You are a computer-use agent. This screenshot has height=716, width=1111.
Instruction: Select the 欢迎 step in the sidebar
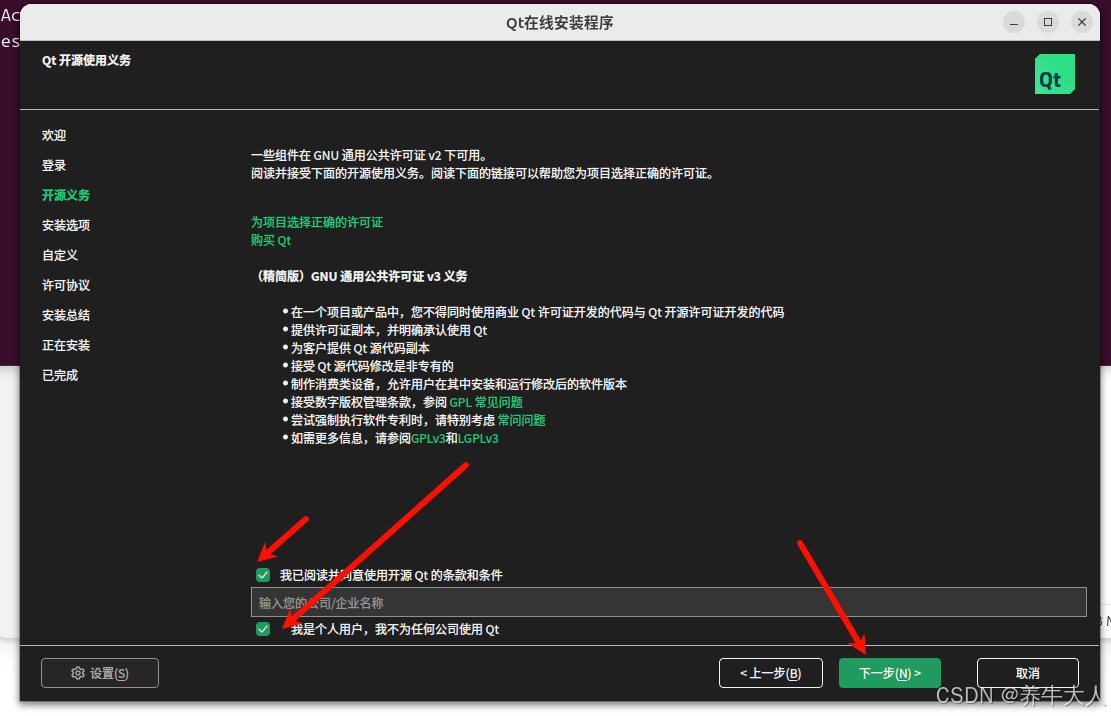54,135
